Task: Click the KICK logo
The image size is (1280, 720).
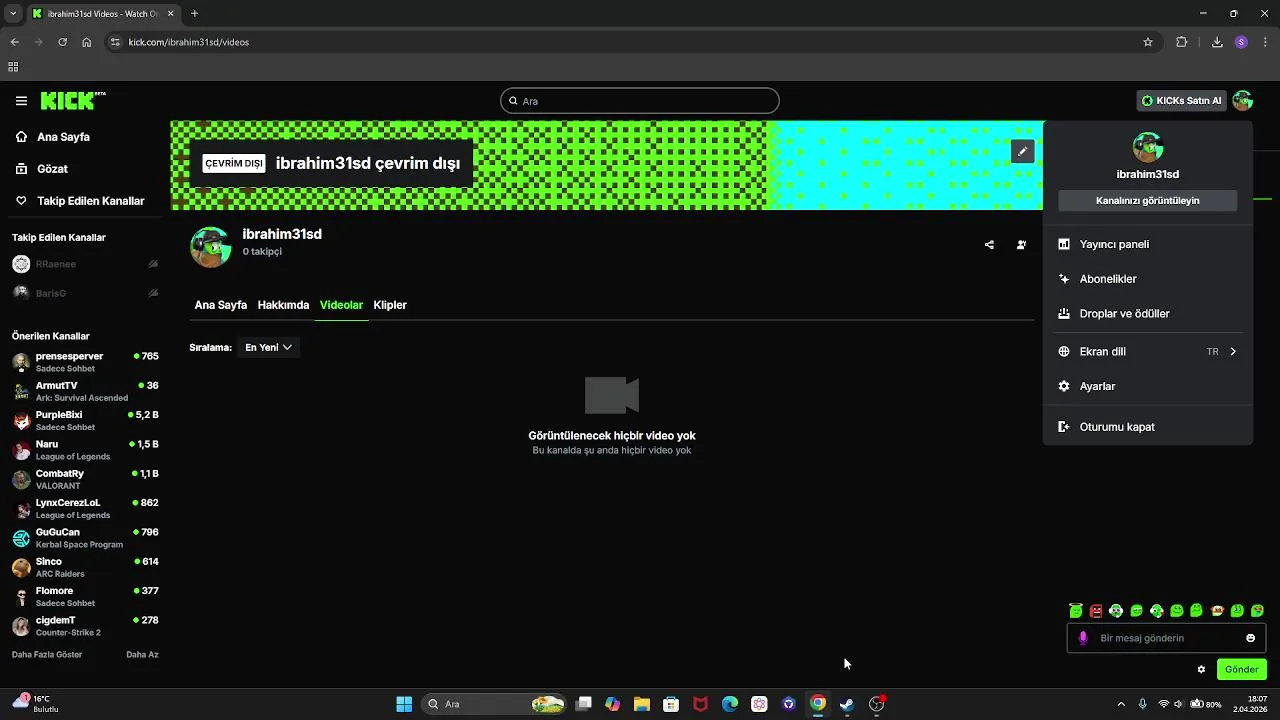Action: (x=73, y=100)
